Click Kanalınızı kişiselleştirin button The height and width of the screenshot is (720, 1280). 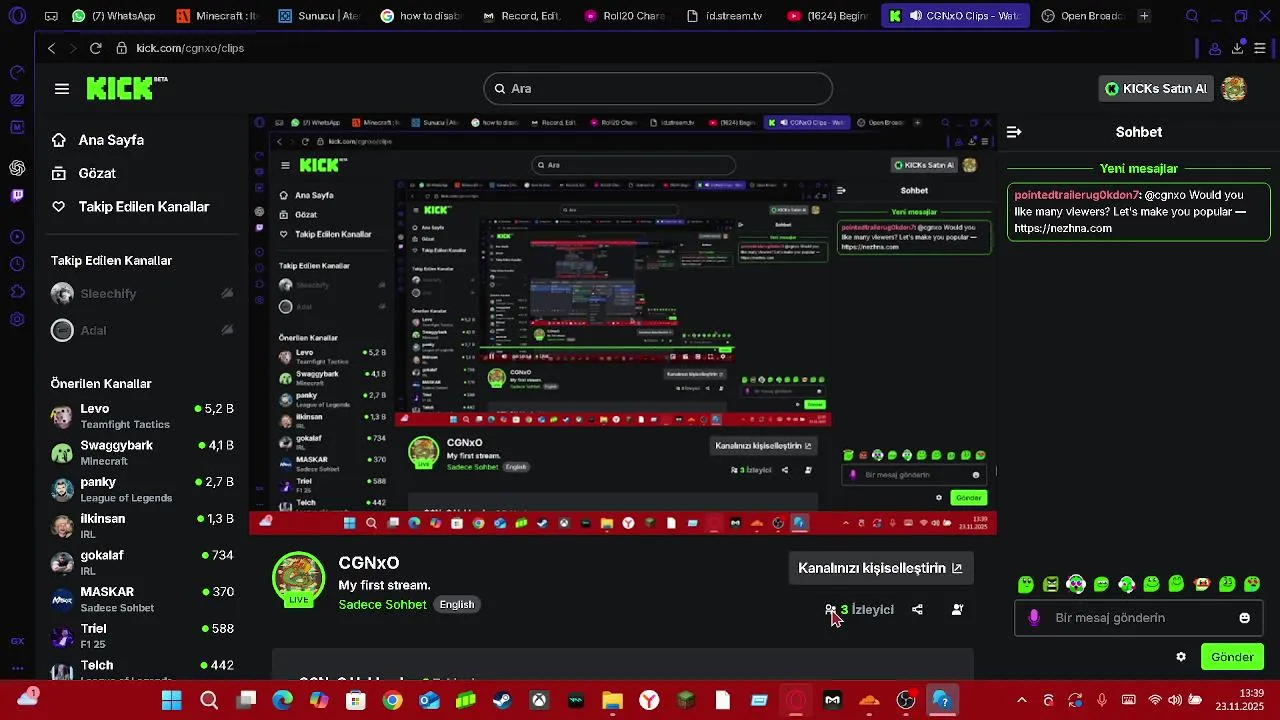point(880,568)
